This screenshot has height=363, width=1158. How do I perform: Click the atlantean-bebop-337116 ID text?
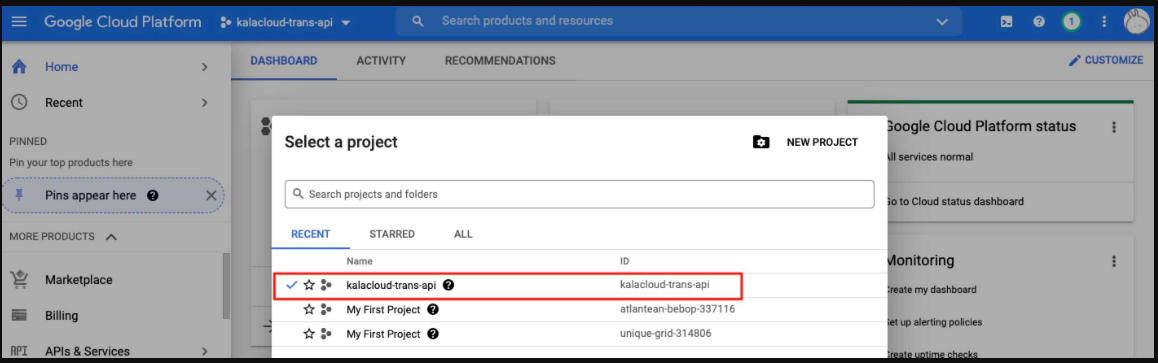click(677, 309)
